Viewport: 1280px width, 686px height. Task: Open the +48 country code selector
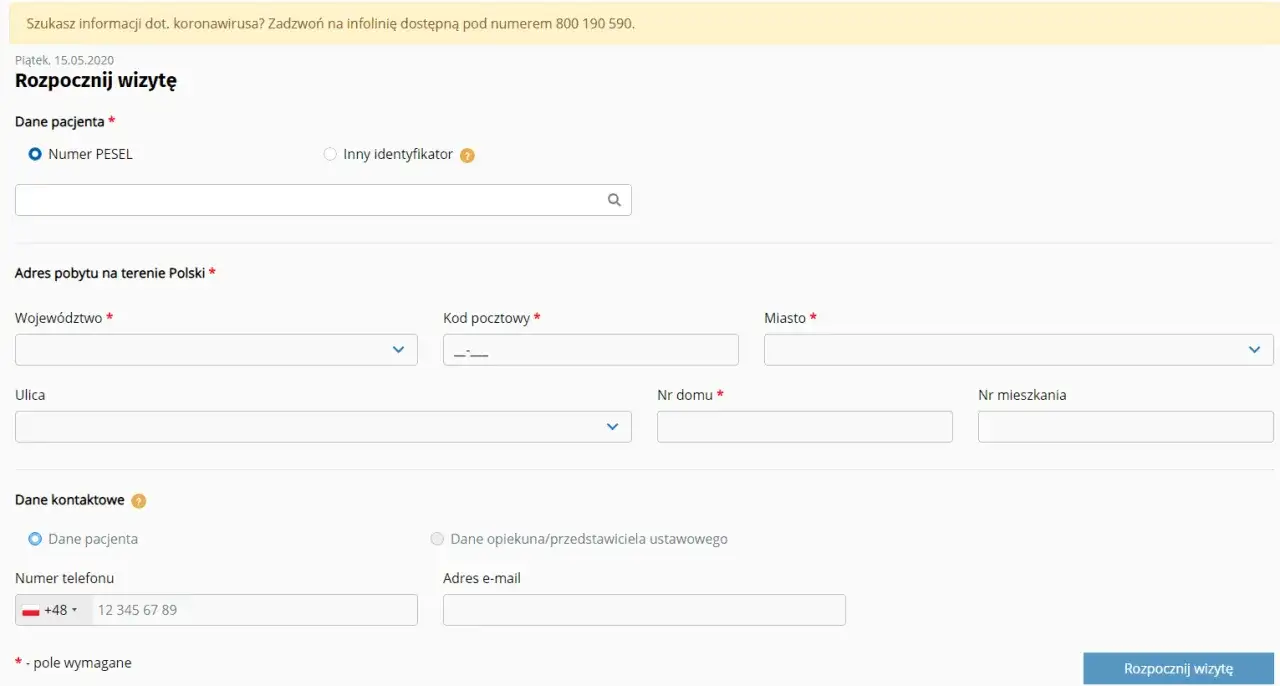60,610
